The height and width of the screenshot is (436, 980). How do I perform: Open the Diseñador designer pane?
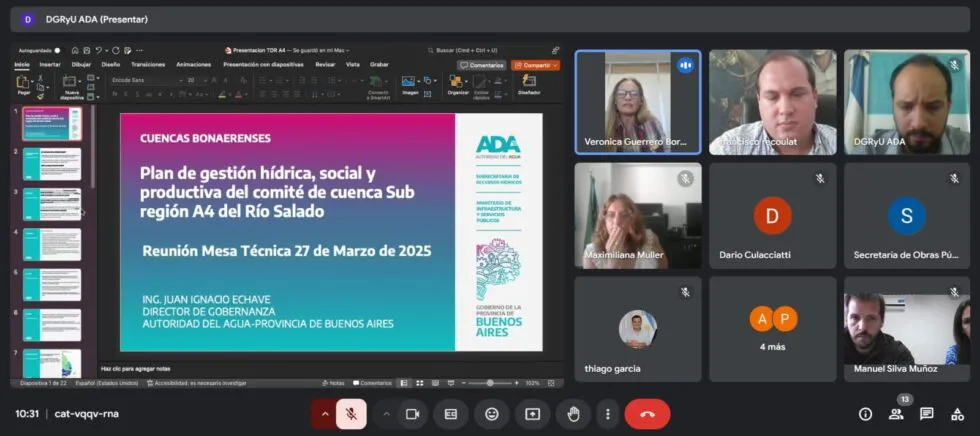pyautogui.click(x=529, y=86)
